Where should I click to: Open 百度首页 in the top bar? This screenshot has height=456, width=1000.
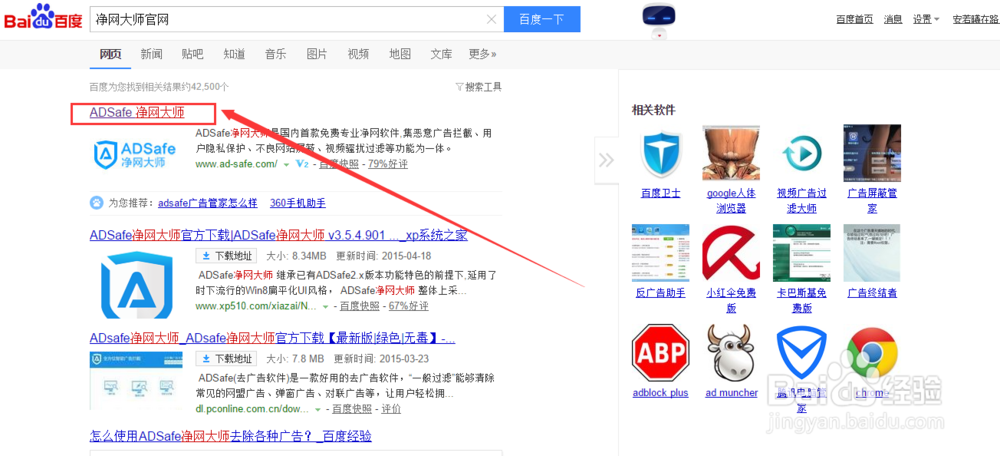(x=855, y=19)
